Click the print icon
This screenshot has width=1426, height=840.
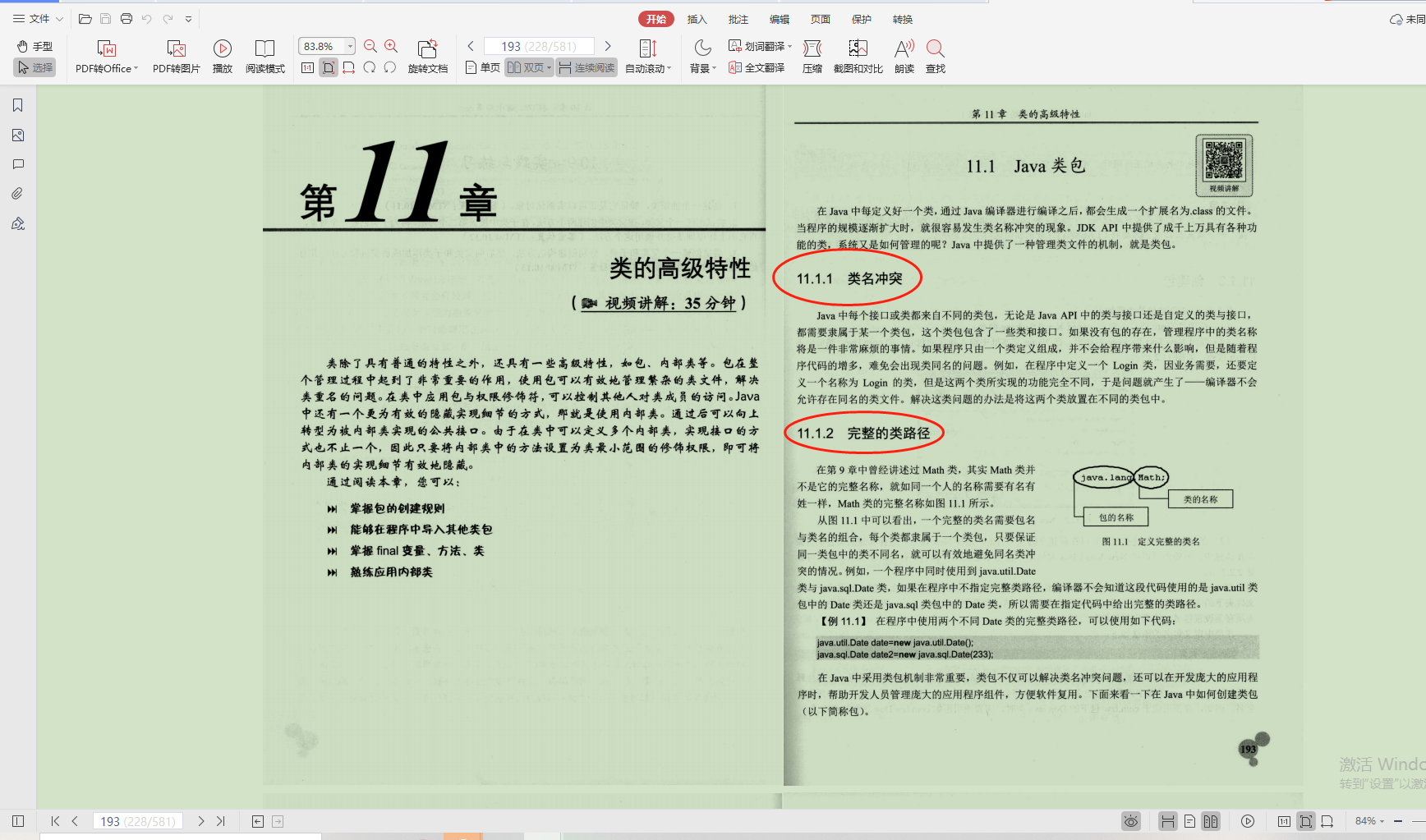pyautogui.click(x=126, y=19)
